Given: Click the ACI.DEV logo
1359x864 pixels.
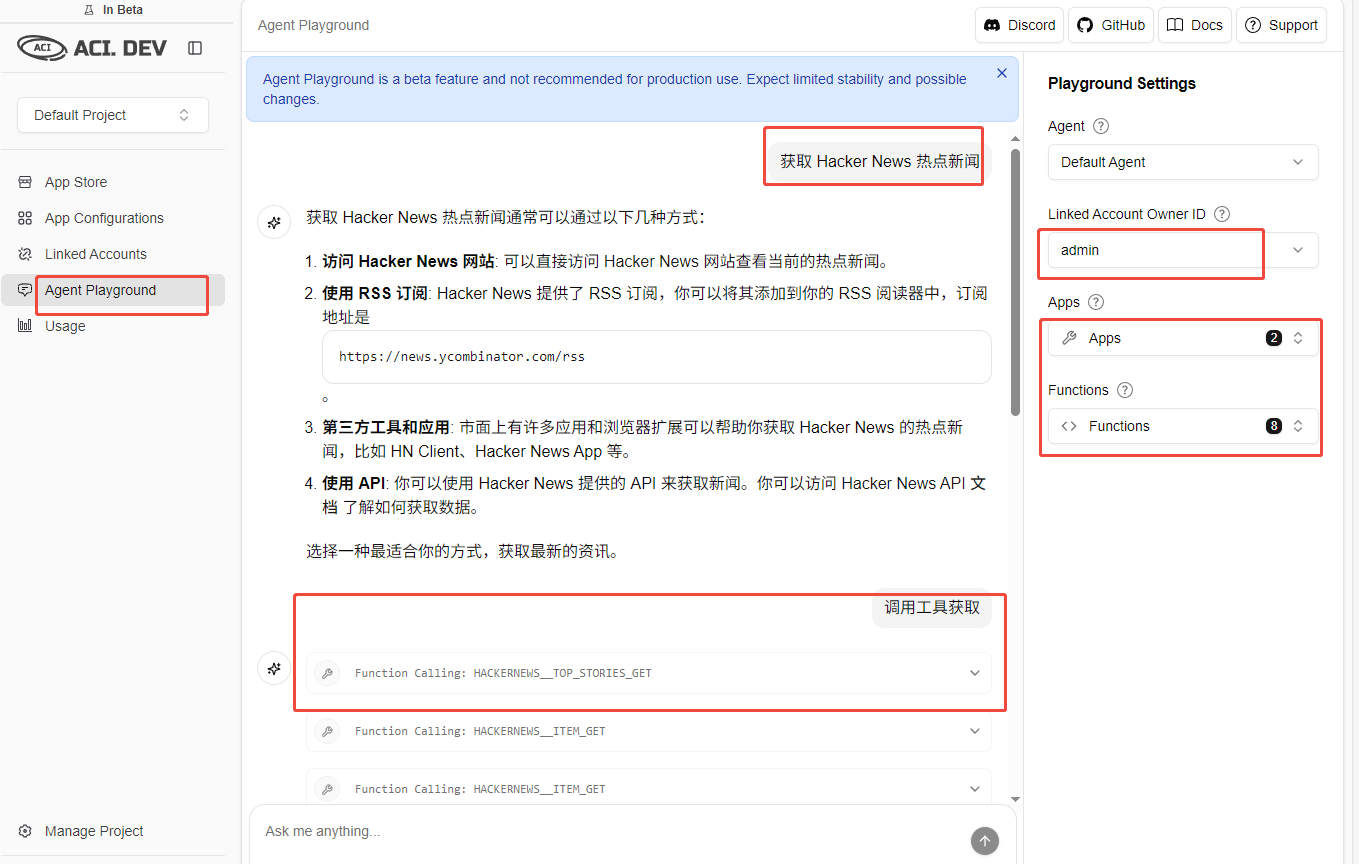Looking at the screenshot, I should pyautogui.click(x=92, y=47).
